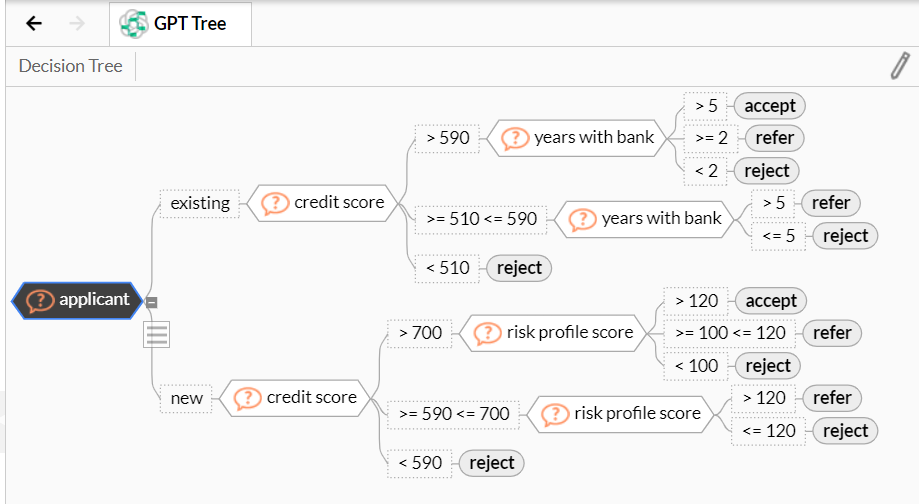The height and width of the screenshot is (504, 919).
Task: Click question icon on existing credit score node
Action: point(275,203)
